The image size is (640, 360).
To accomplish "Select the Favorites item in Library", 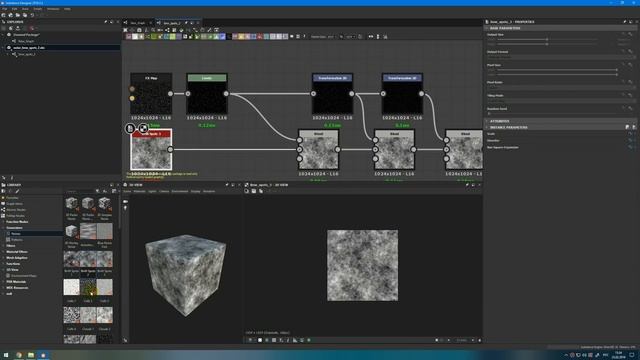I will coord(12,198).
